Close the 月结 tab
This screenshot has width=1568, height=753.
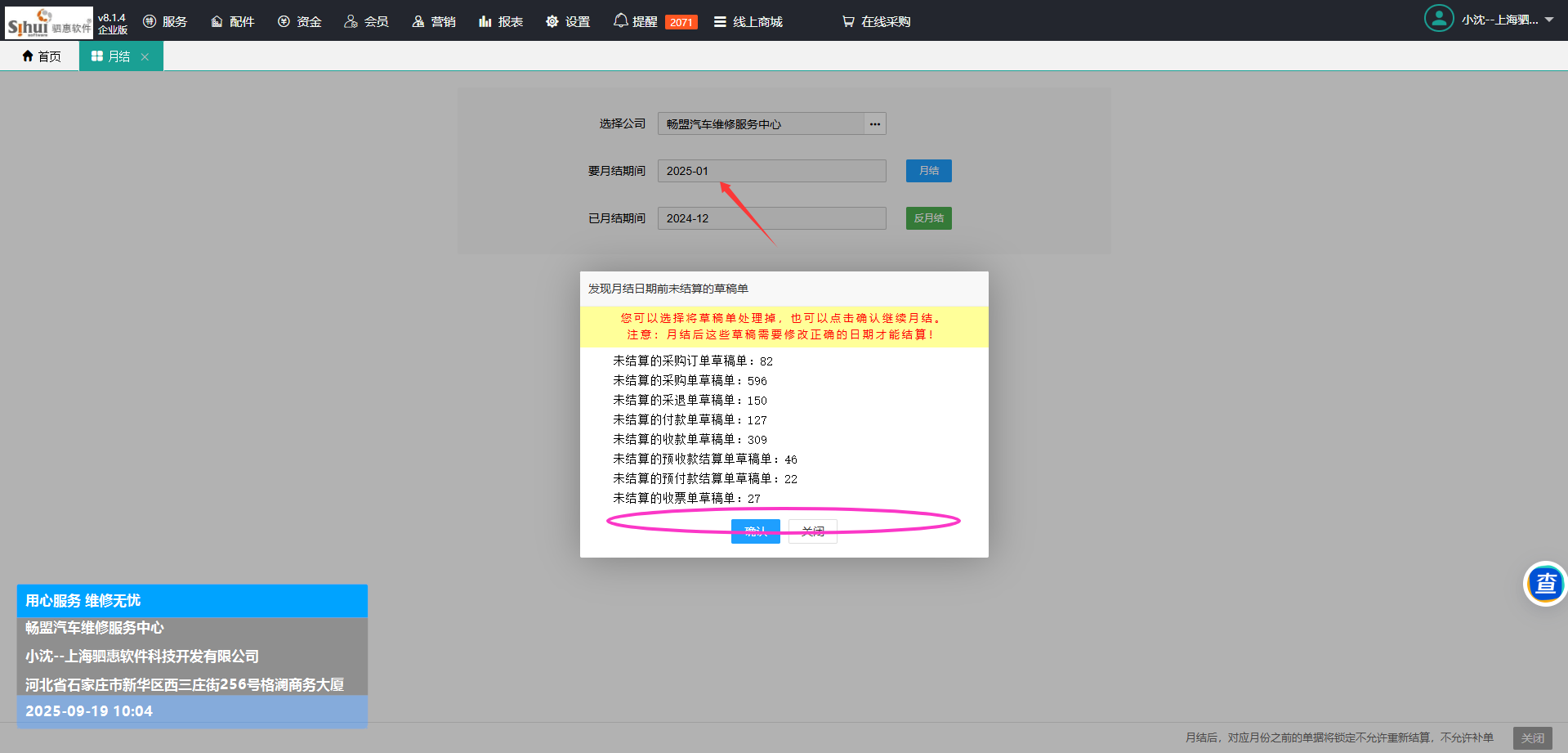click(145, 56)
